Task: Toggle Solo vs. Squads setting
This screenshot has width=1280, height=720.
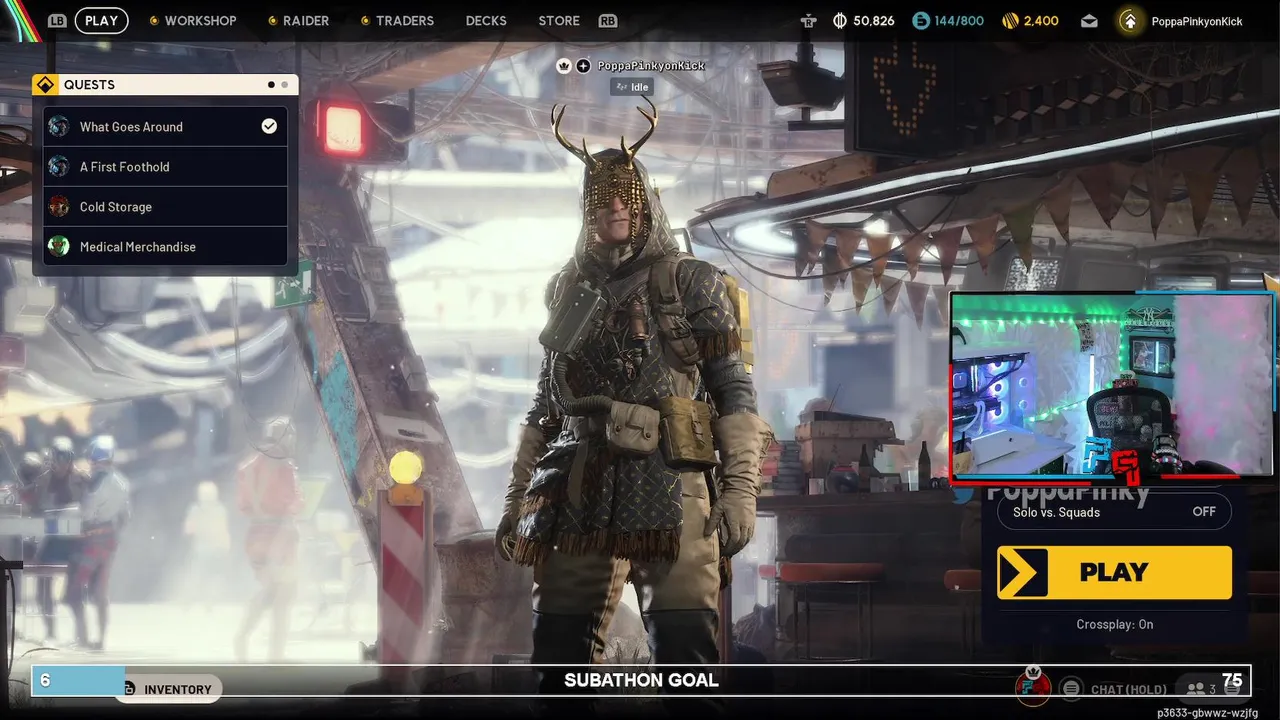Action: point(1114,512)
